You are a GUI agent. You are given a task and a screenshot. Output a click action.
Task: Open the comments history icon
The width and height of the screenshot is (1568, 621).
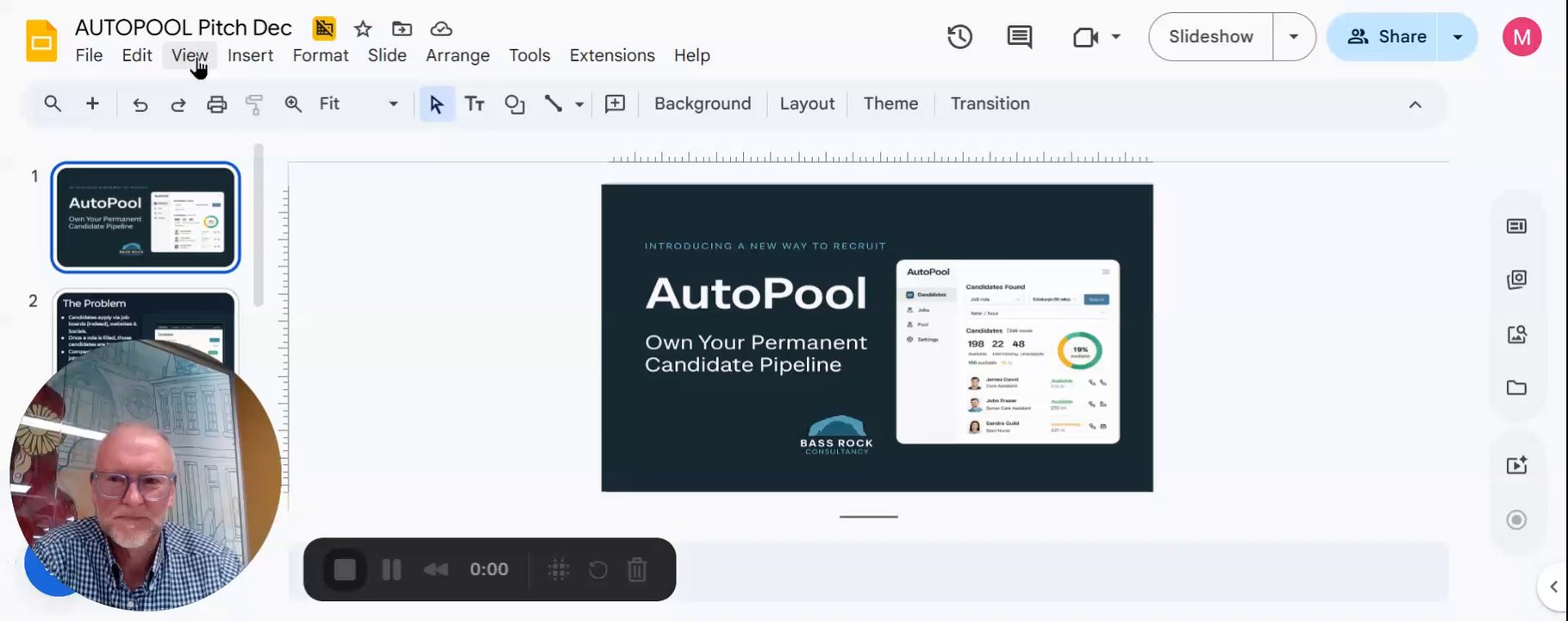pos(1020,36)
